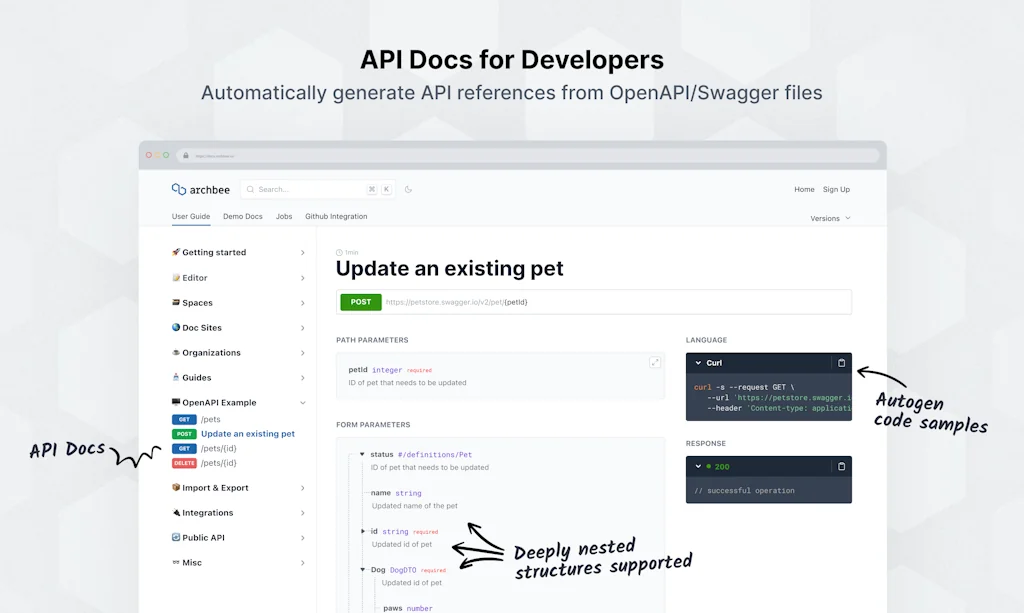
Task: Click the Sign Up link
Action: coord(836,189)
